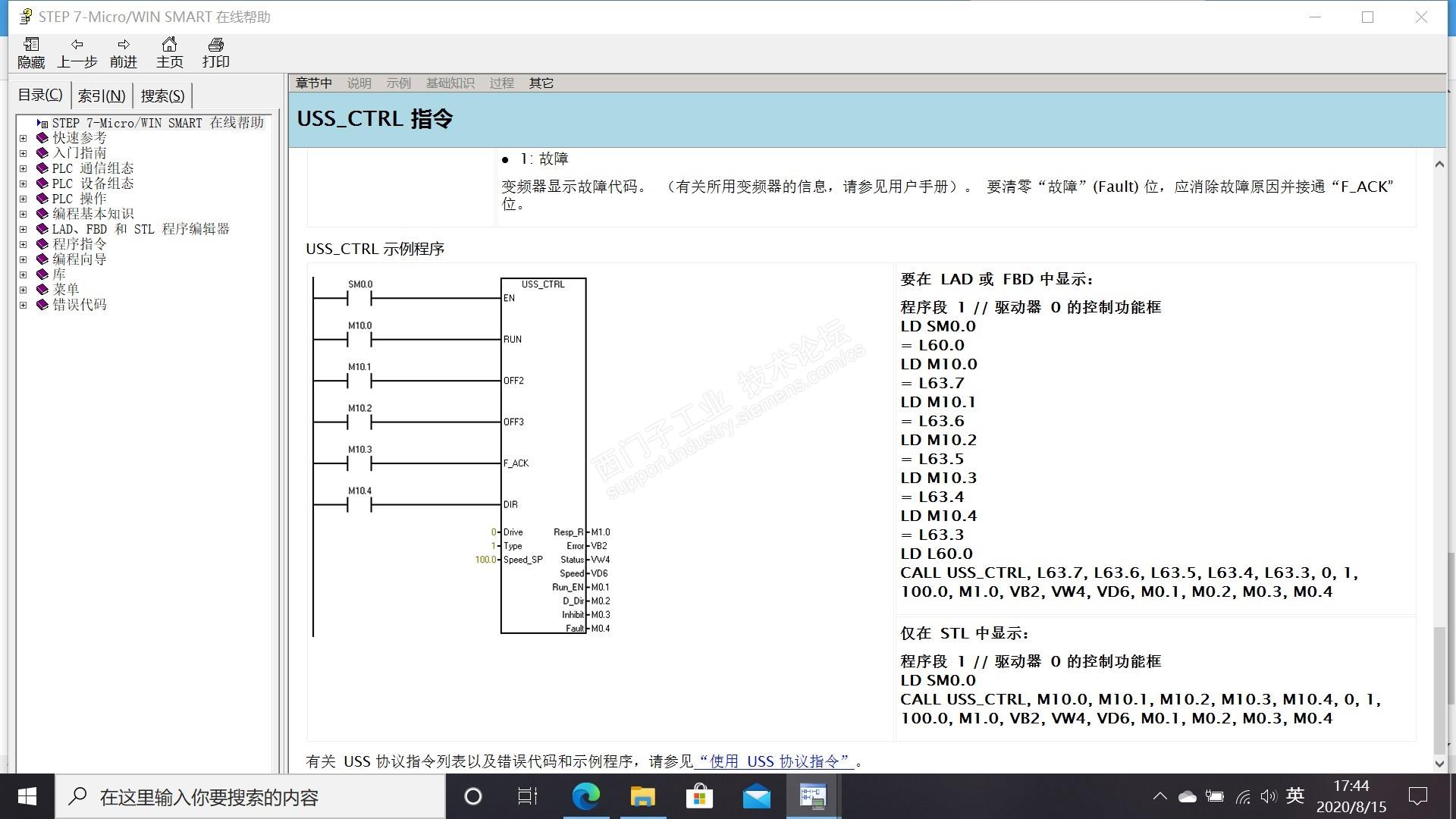Viewport: 1456px width, 819px height.
Task: Click the Hide (隐藏) toolbar icon
Action: pyautogui.click(x=31, y=45)
